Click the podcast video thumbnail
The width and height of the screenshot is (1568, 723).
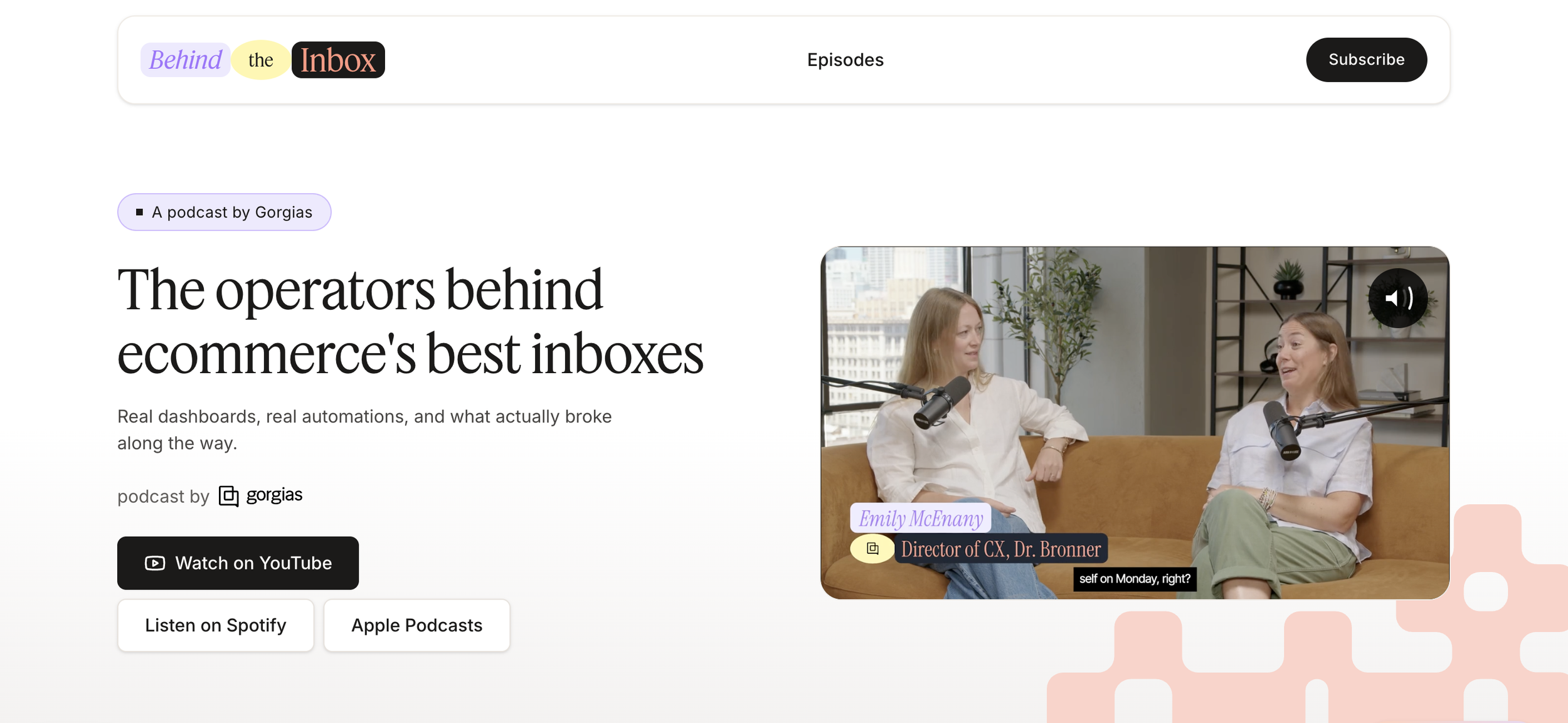(1135, 423)
